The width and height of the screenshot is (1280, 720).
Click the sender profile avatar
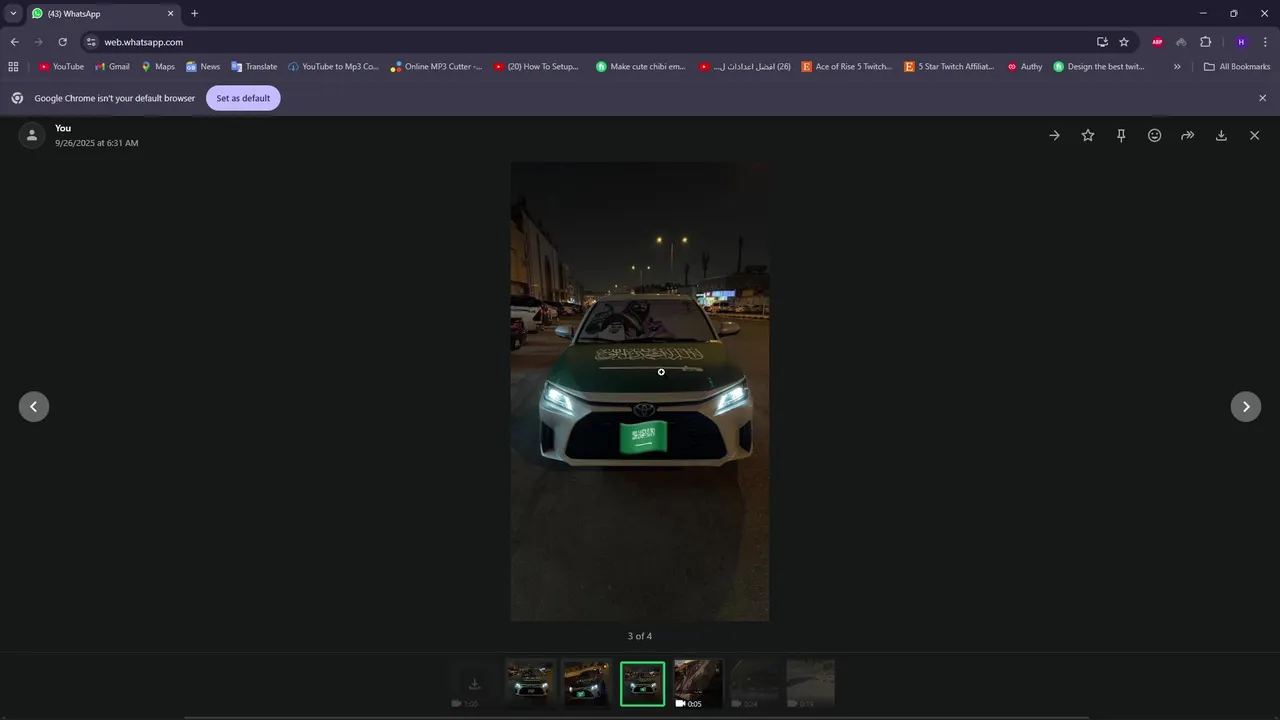coord(32,135)
